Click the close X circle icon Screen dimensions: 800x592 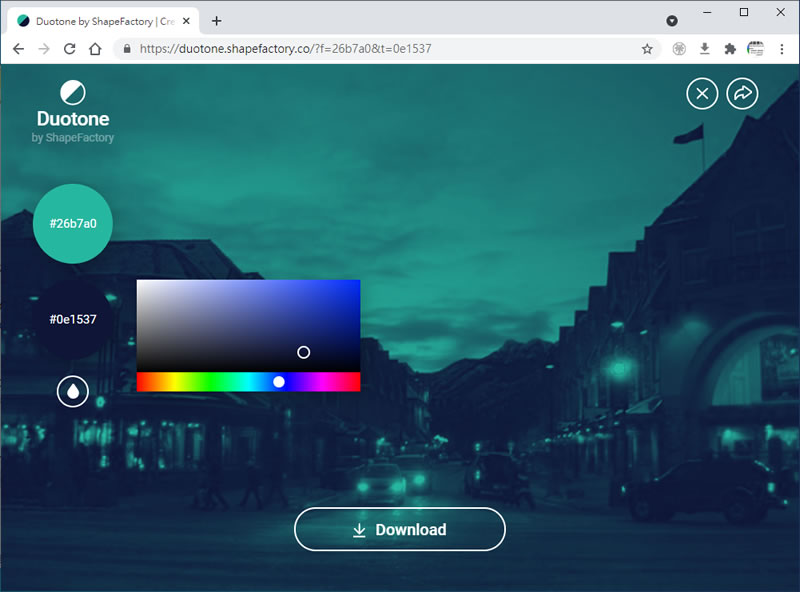pyautogui.click(x=702, y=94)
